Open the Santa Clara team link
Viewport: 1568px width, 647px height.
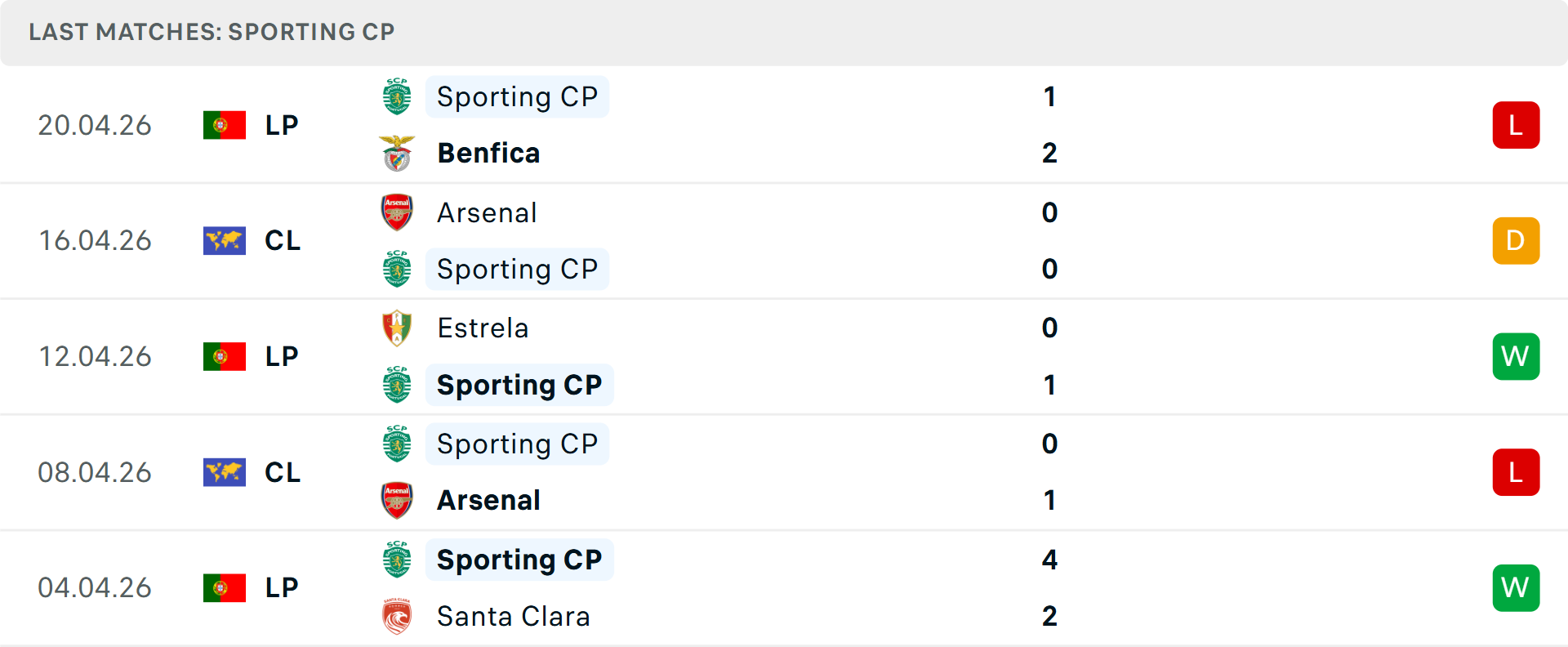coord(513,617)
